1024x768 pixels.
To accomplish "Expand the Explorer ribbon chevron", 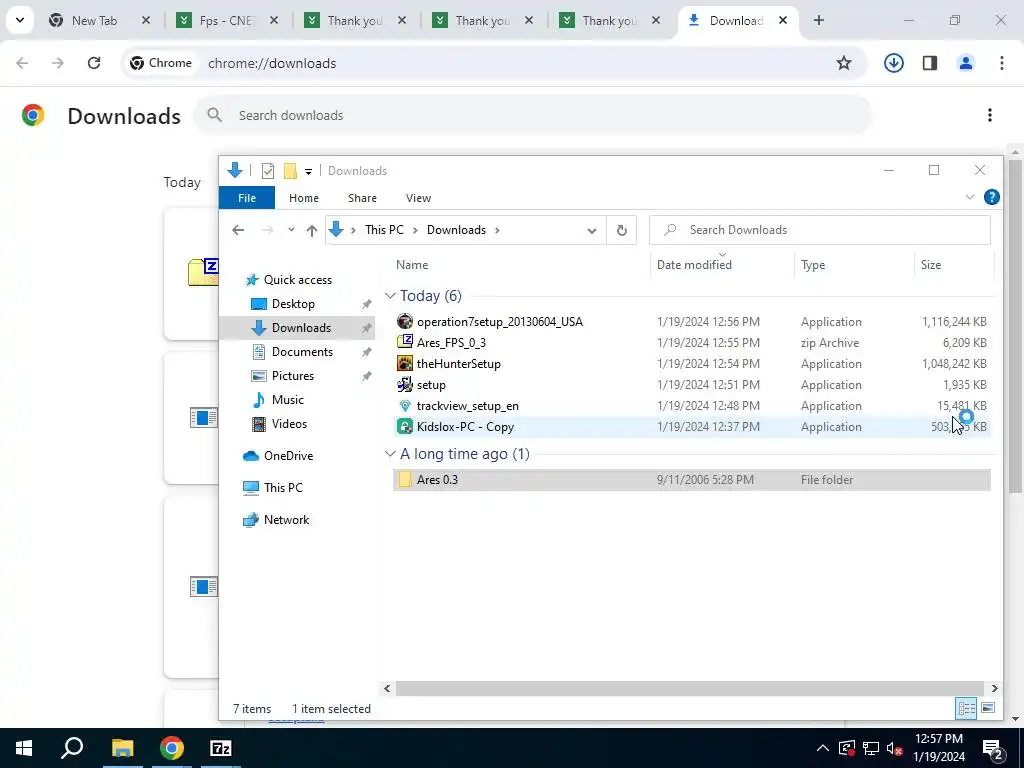I will [x=970, y=197].
